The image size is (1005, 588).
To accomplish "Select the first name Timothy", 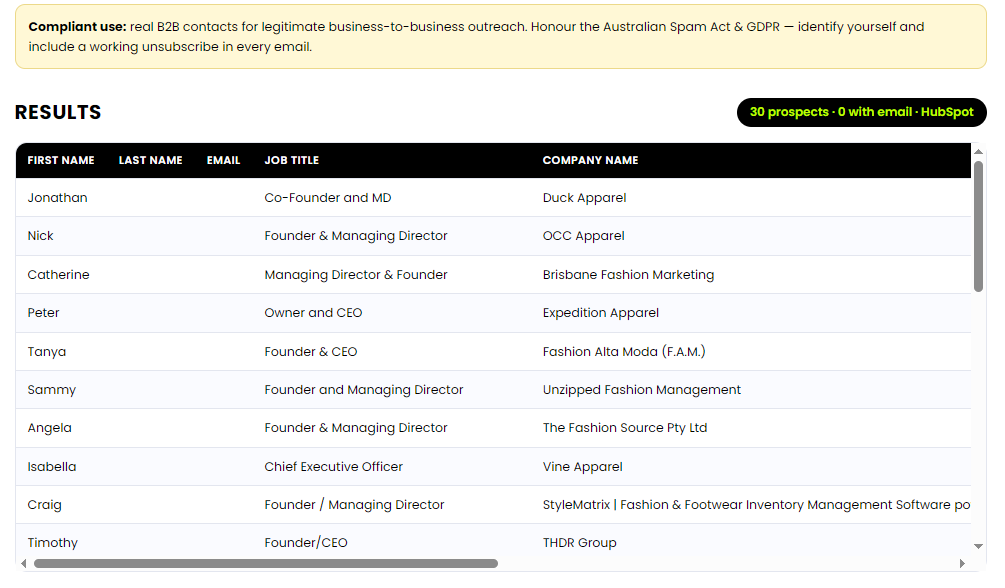I will (53, 542).
